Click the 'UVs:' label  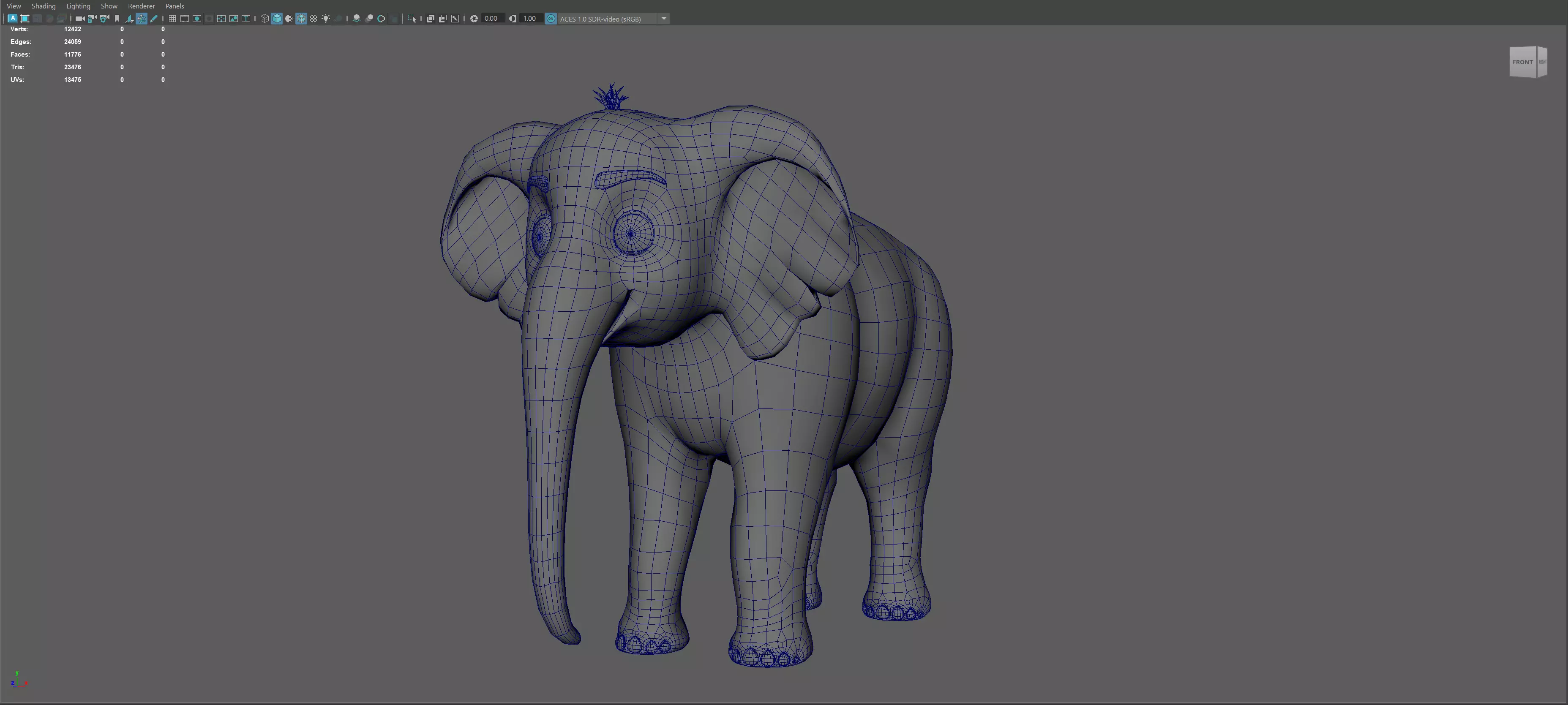tap(17, 80)
